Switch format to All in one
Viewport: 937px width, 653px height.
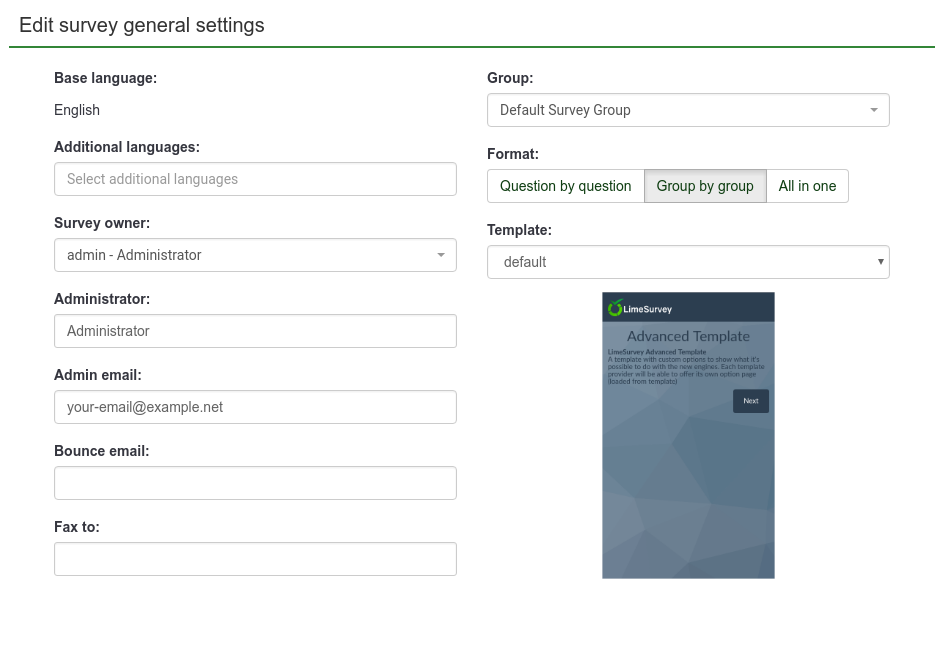click(x=807, y=186)
